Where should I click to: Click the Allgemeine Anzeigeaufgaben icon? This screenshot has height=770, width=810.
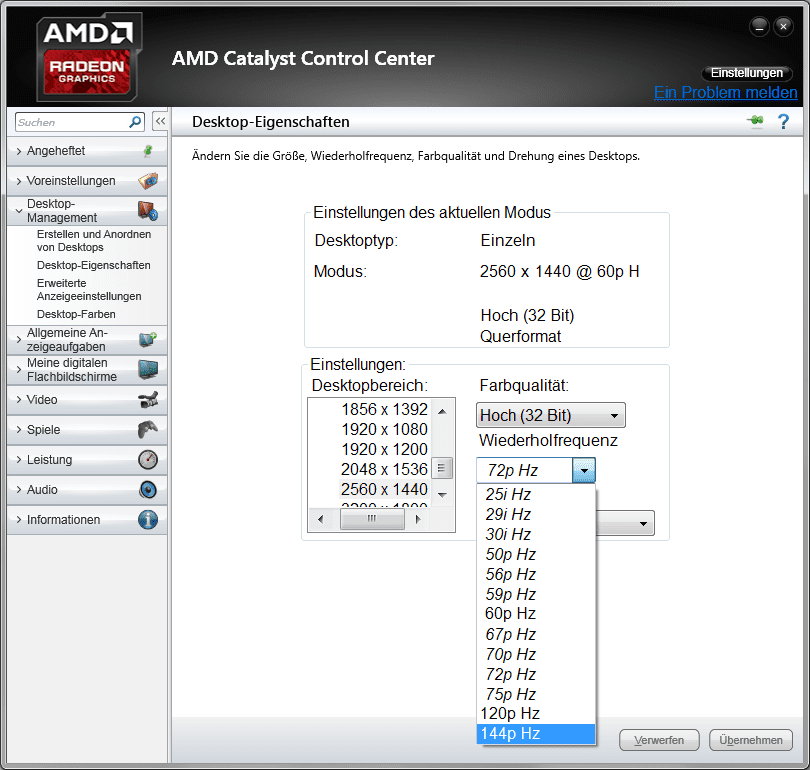pyautogui.click(x=148, y=339)
